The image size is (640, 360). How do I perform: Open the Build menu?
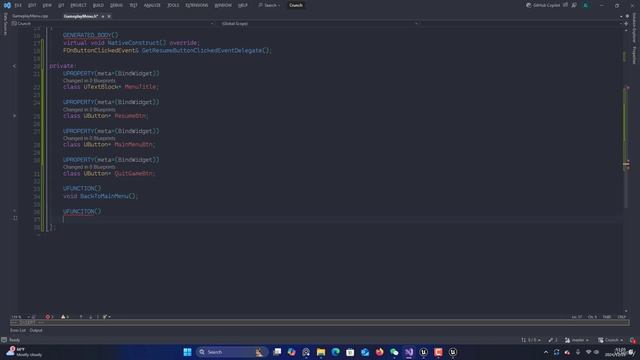click(x=98, y=5)
